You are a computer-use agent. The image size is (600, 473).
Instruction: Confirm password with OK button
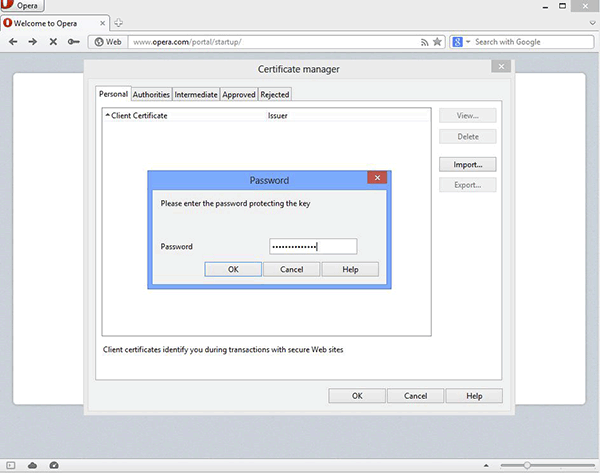(233, 269)
